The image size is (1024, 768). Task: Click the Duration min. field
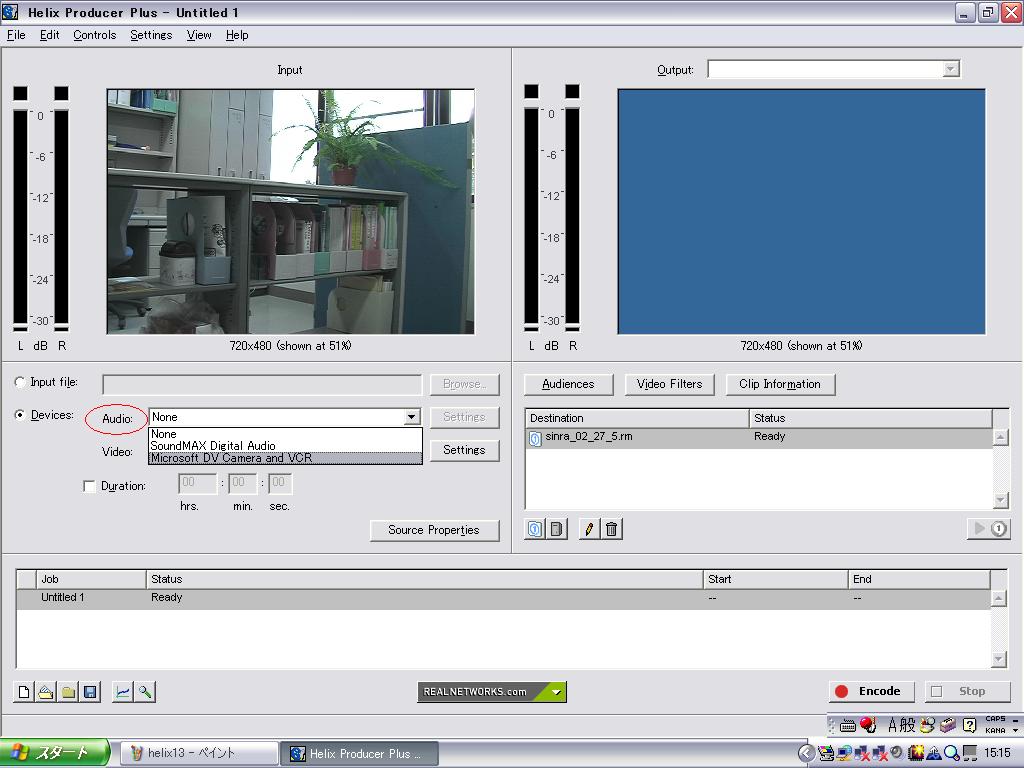pyautogui.click(x=242, y=483)
